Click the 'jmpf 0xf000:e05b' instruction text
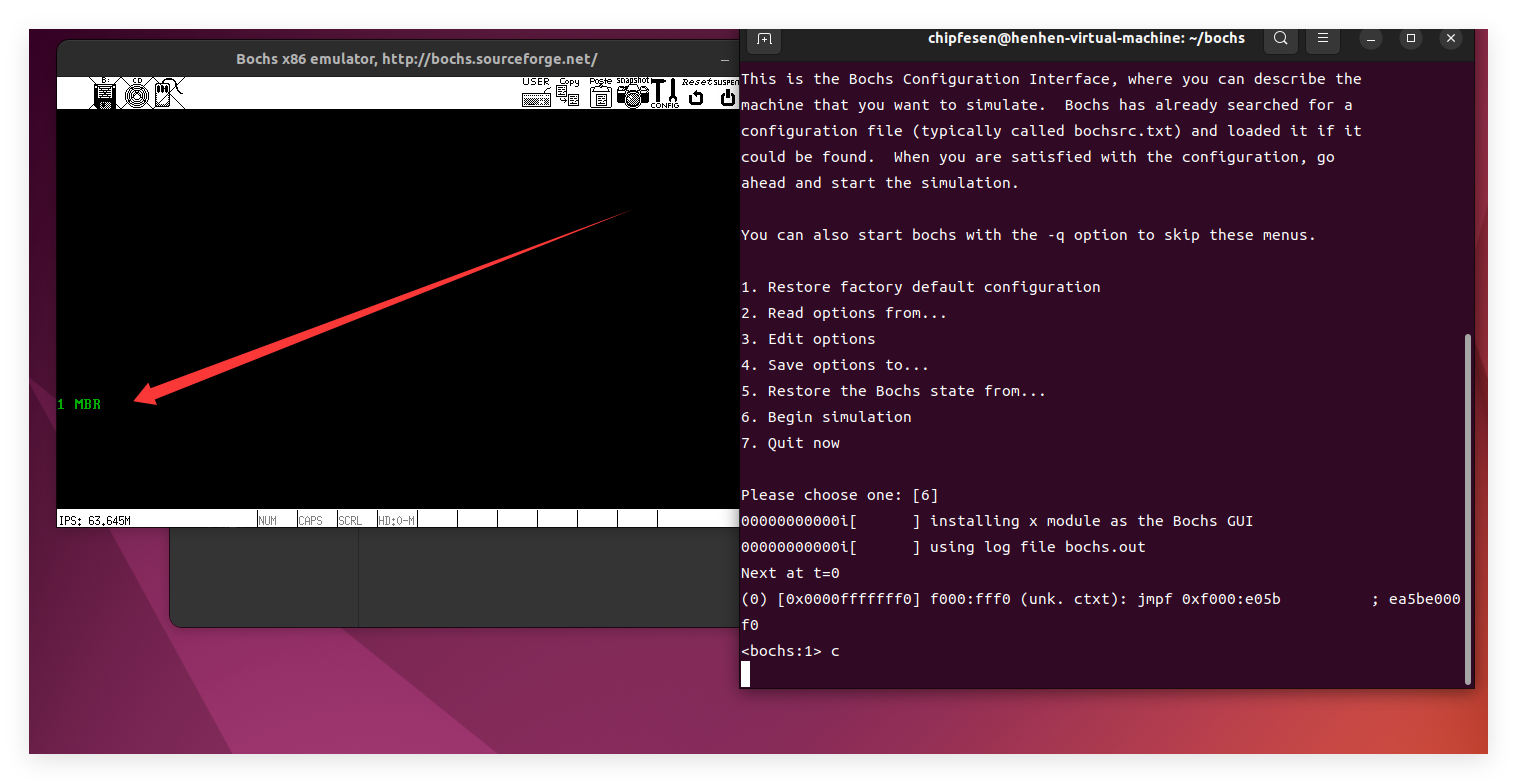Viewport: 1517px width, 783px height. (x=1208, y=599)
